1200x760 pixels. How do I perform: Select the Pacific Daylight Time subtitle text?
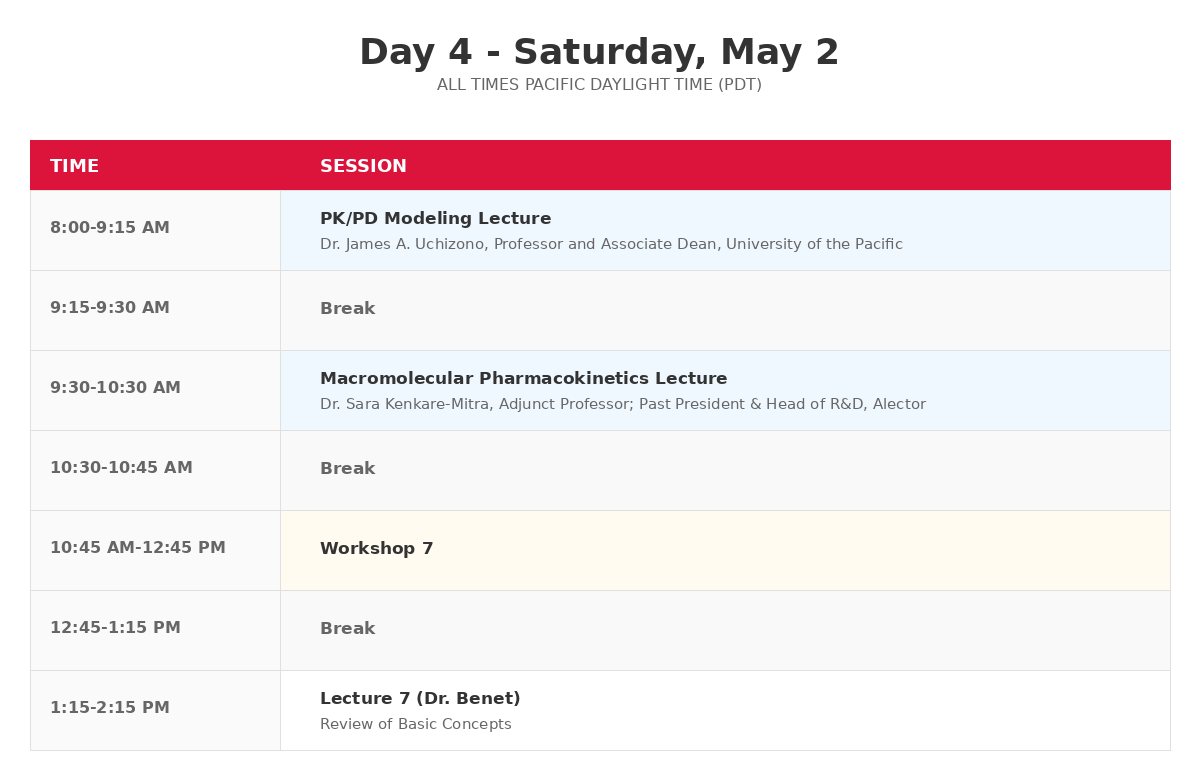[x=599, y=85]
